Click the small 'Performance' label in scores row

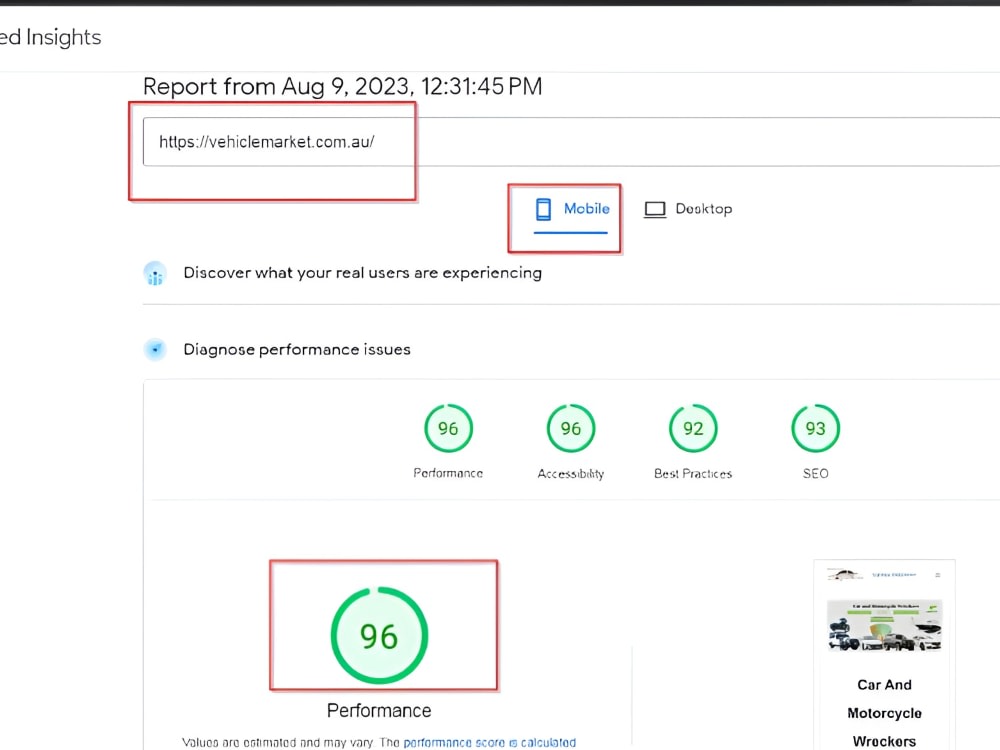click(x=448, y=473)
